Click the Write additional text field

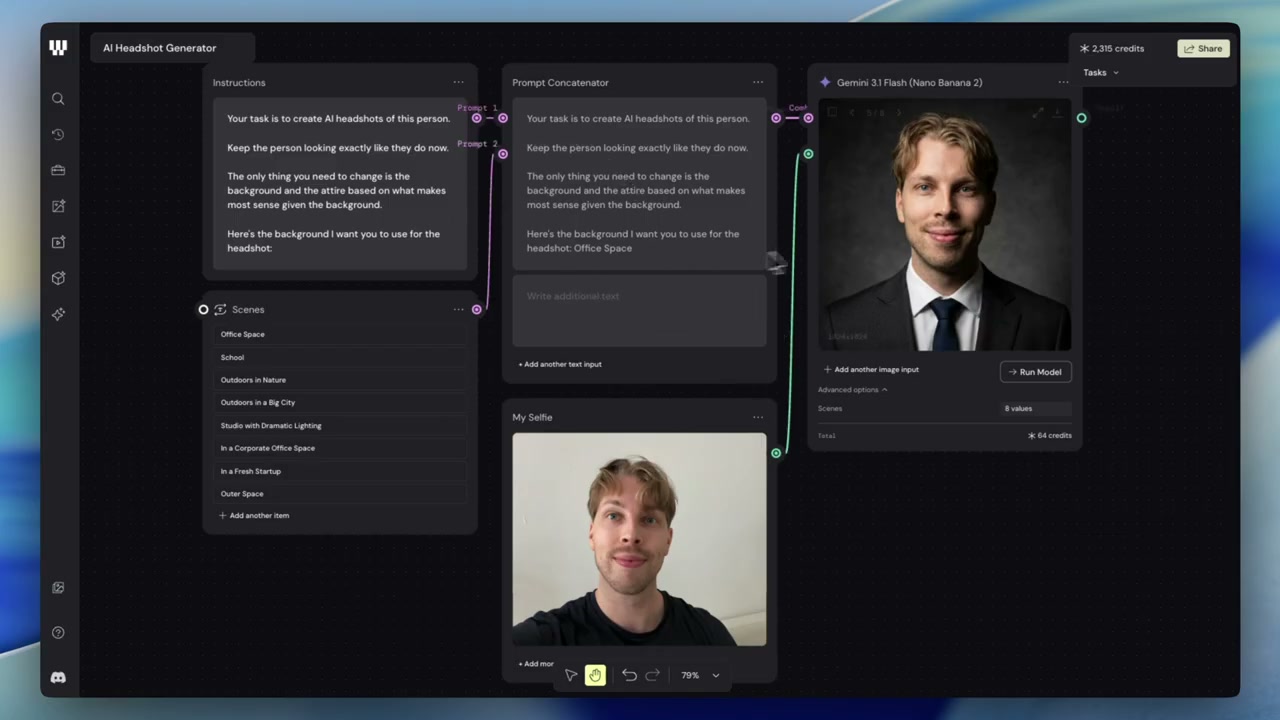639,311
